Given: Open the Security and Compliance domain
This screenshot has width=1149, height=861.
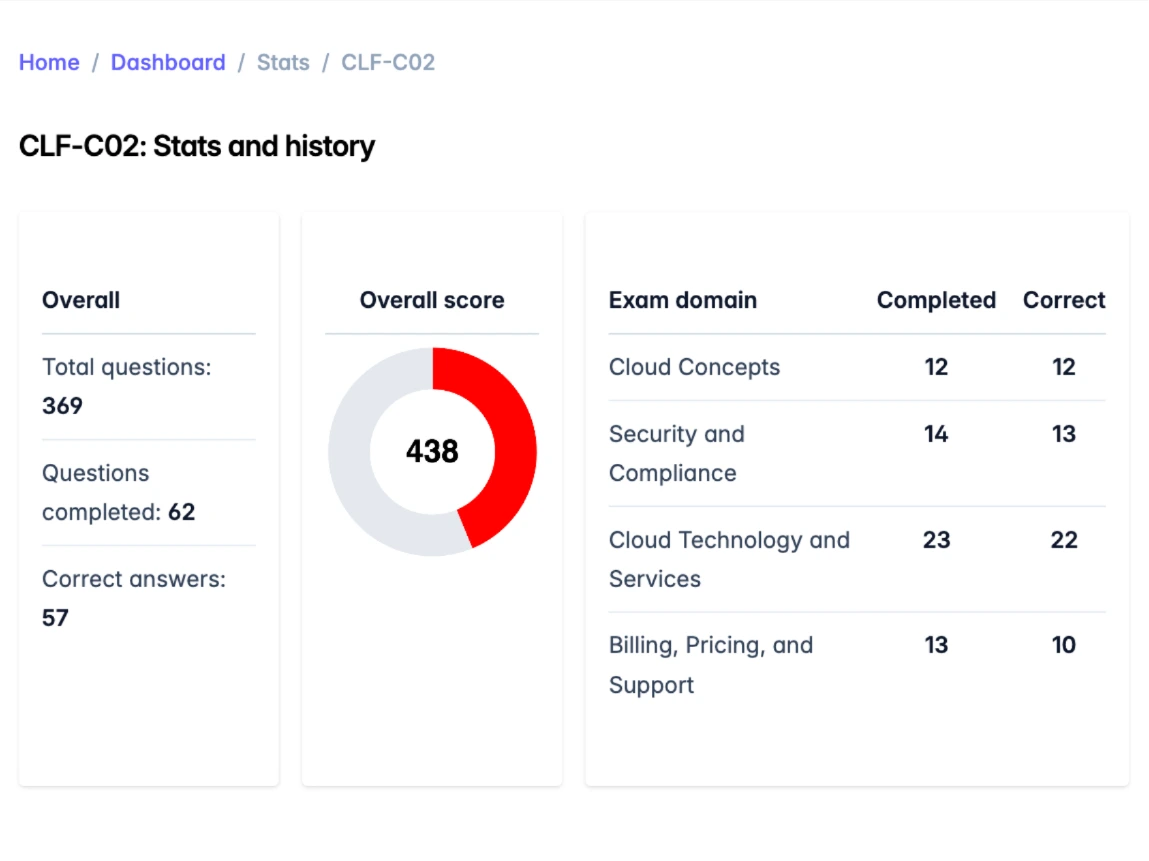Looking at the screenshot, I should coord(677,453).
